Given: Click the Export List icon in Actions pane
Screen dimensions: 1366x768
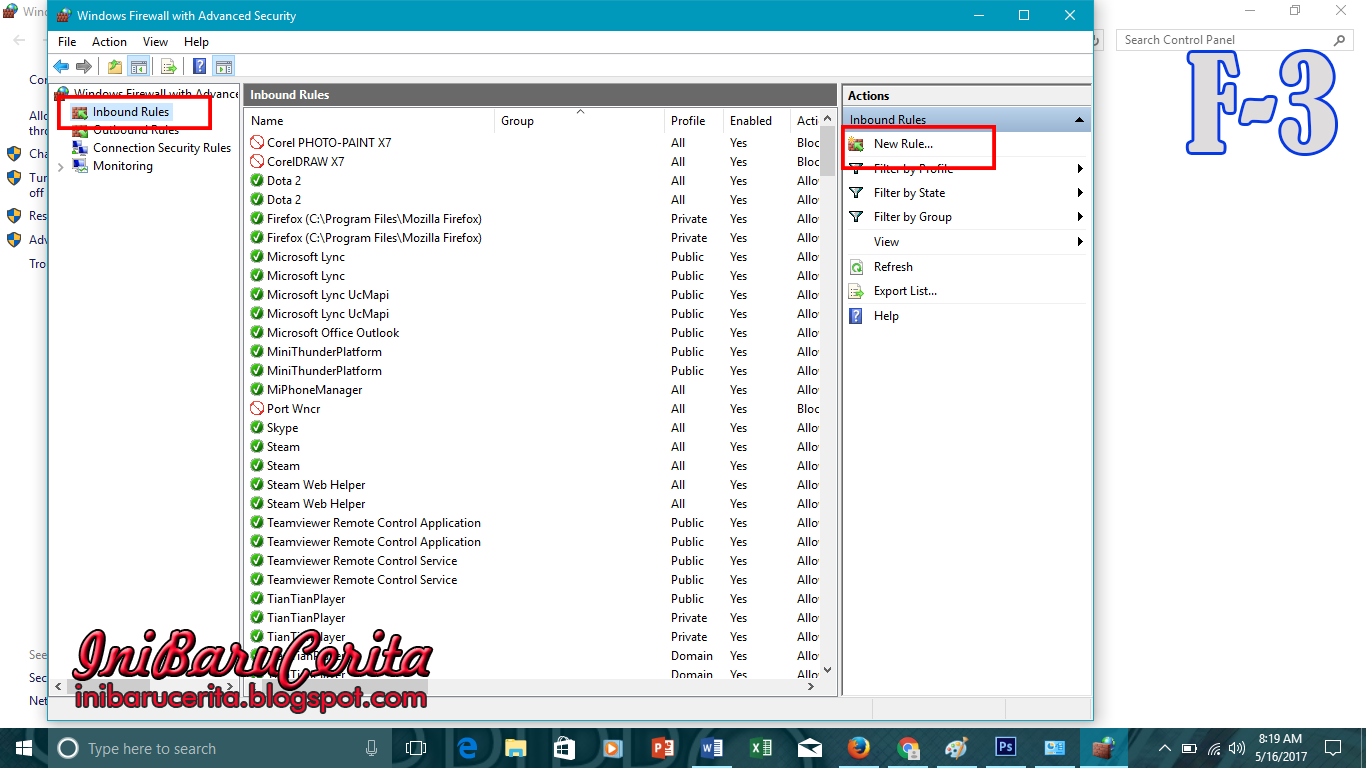Looking at the screenshot, I should [856, 291].
